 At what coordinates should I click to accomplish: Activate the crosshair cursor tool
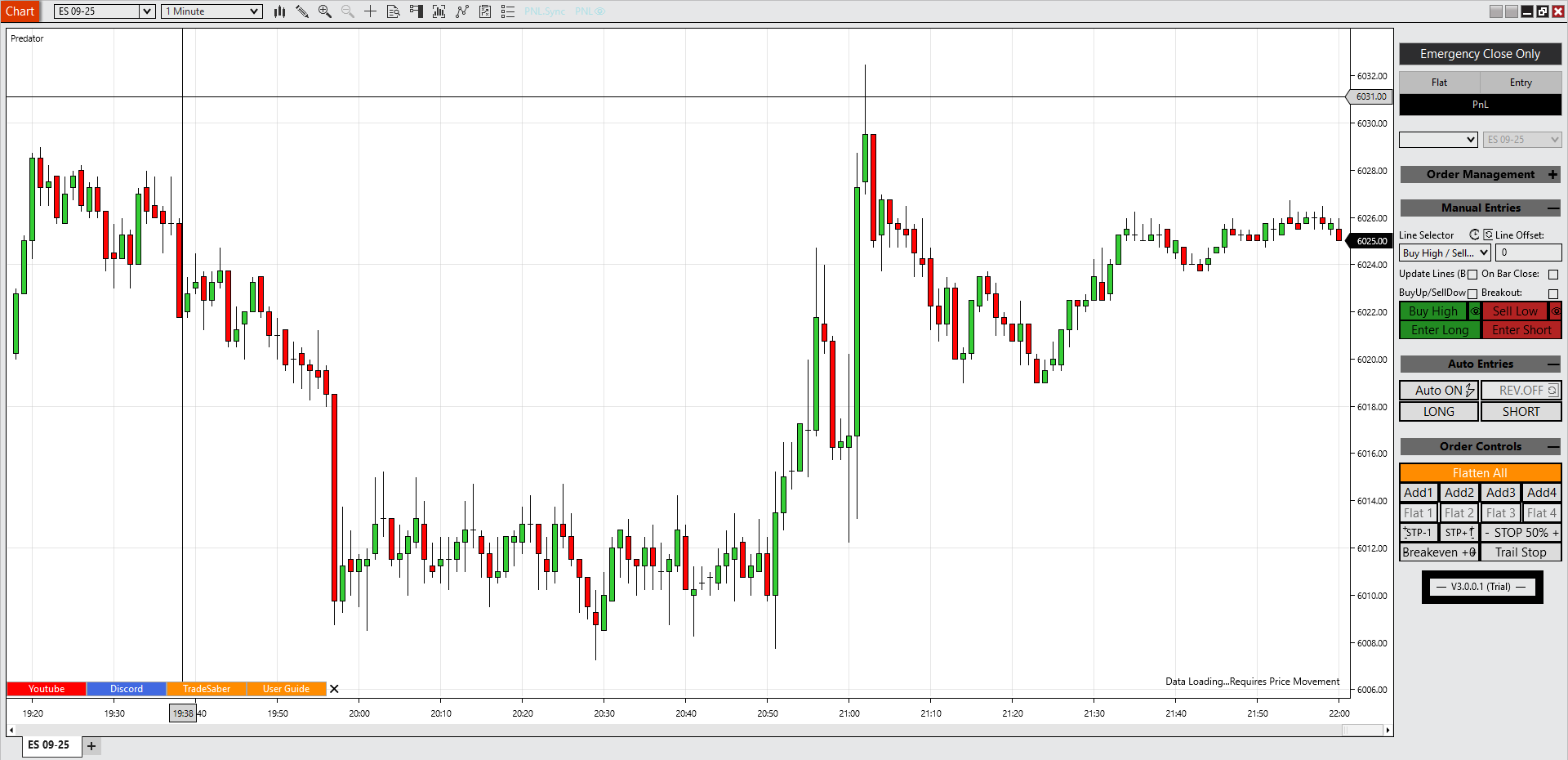[x=370, y=11]
